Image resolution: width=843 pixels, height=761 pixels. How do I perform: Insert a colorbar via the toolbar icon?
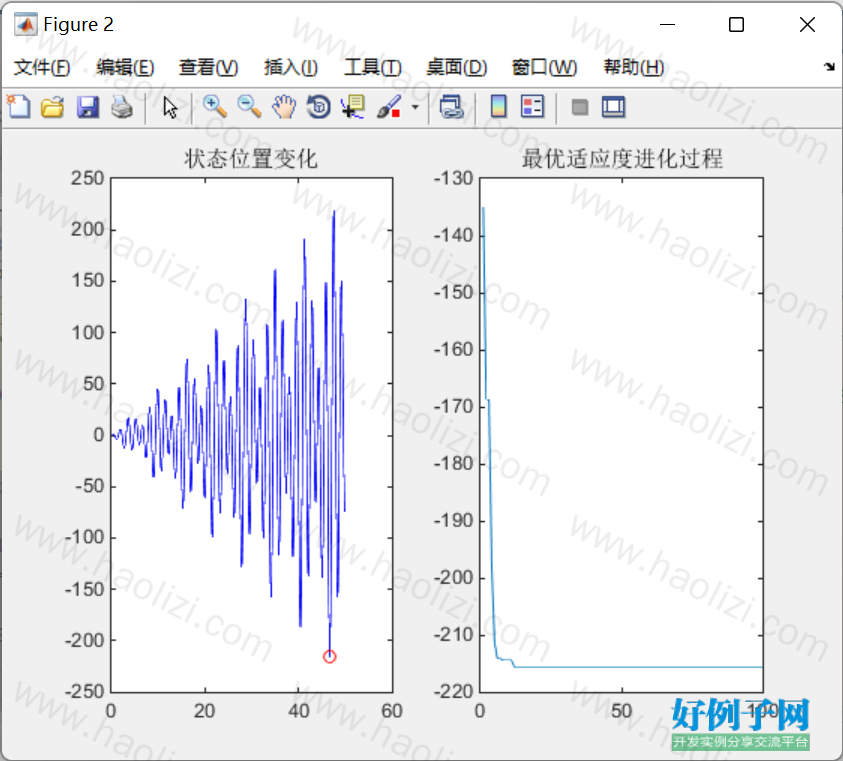pos(498,106)
